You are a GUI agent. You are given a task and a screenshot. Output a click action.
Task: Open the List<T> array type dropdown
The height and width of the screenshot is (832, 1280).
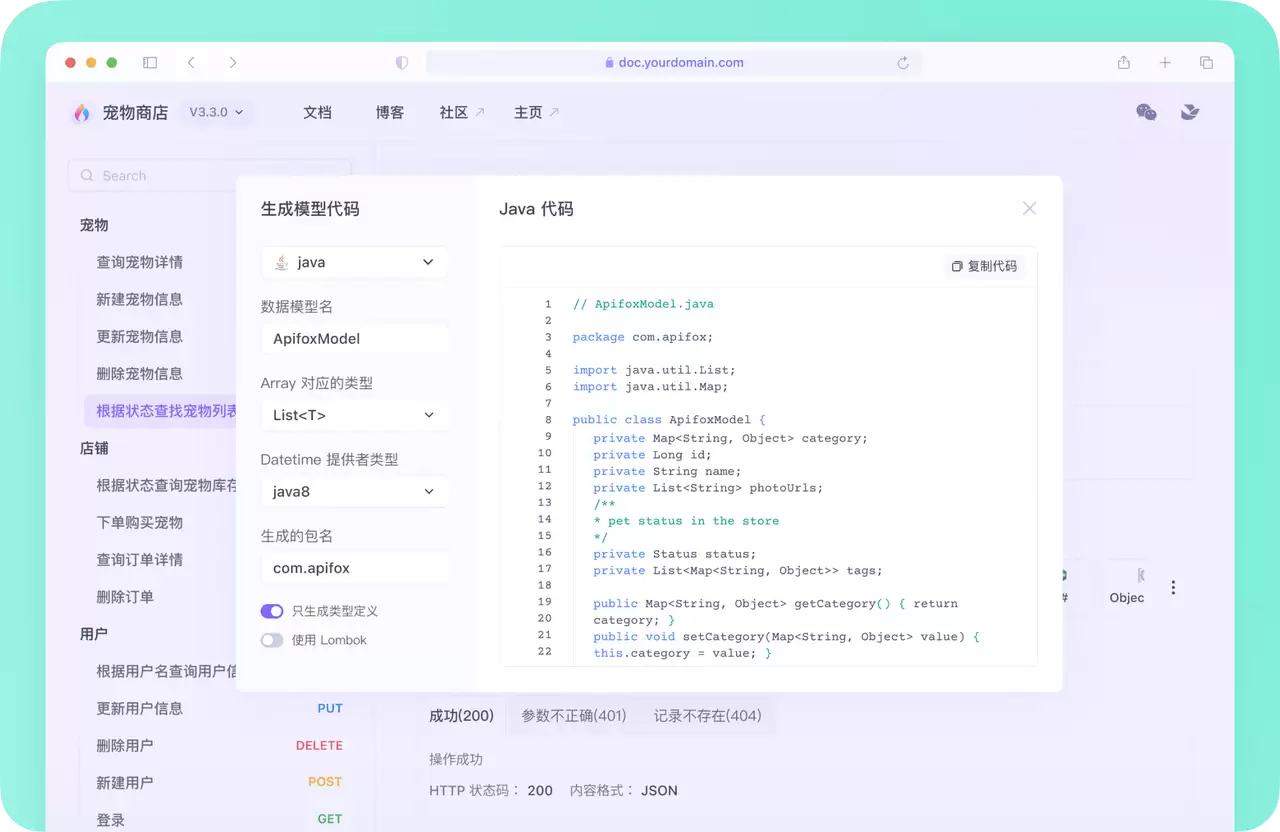click(354, 415)
